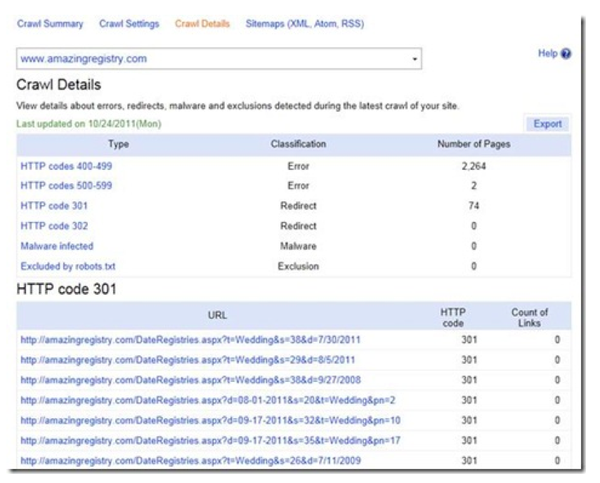Open URL ending s=38&d=7/30/2011
600x483 pixels.
point(191,340)
